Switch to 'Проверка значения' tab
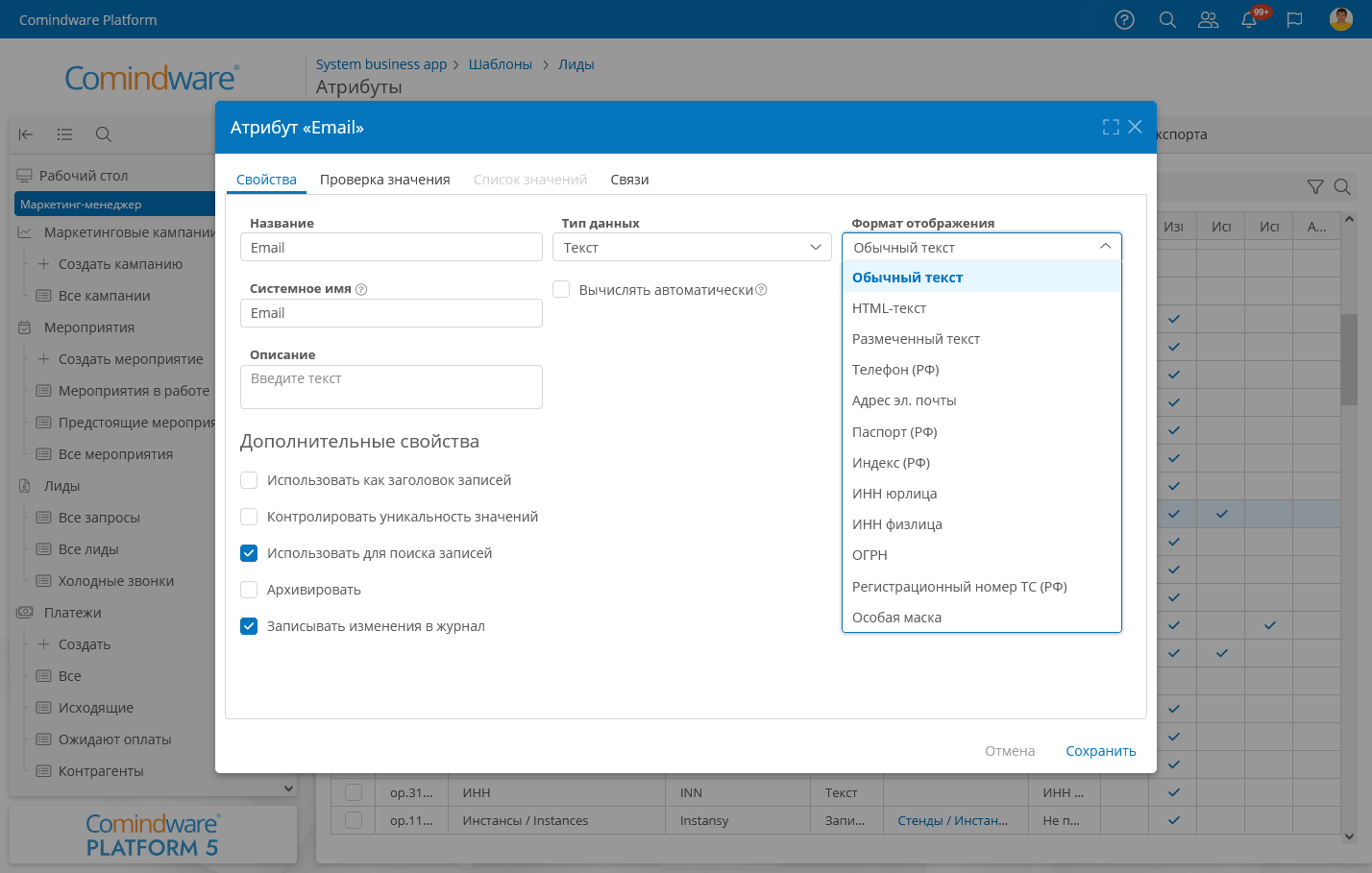Screen dimensions: 1372x873 pos(384,180)
